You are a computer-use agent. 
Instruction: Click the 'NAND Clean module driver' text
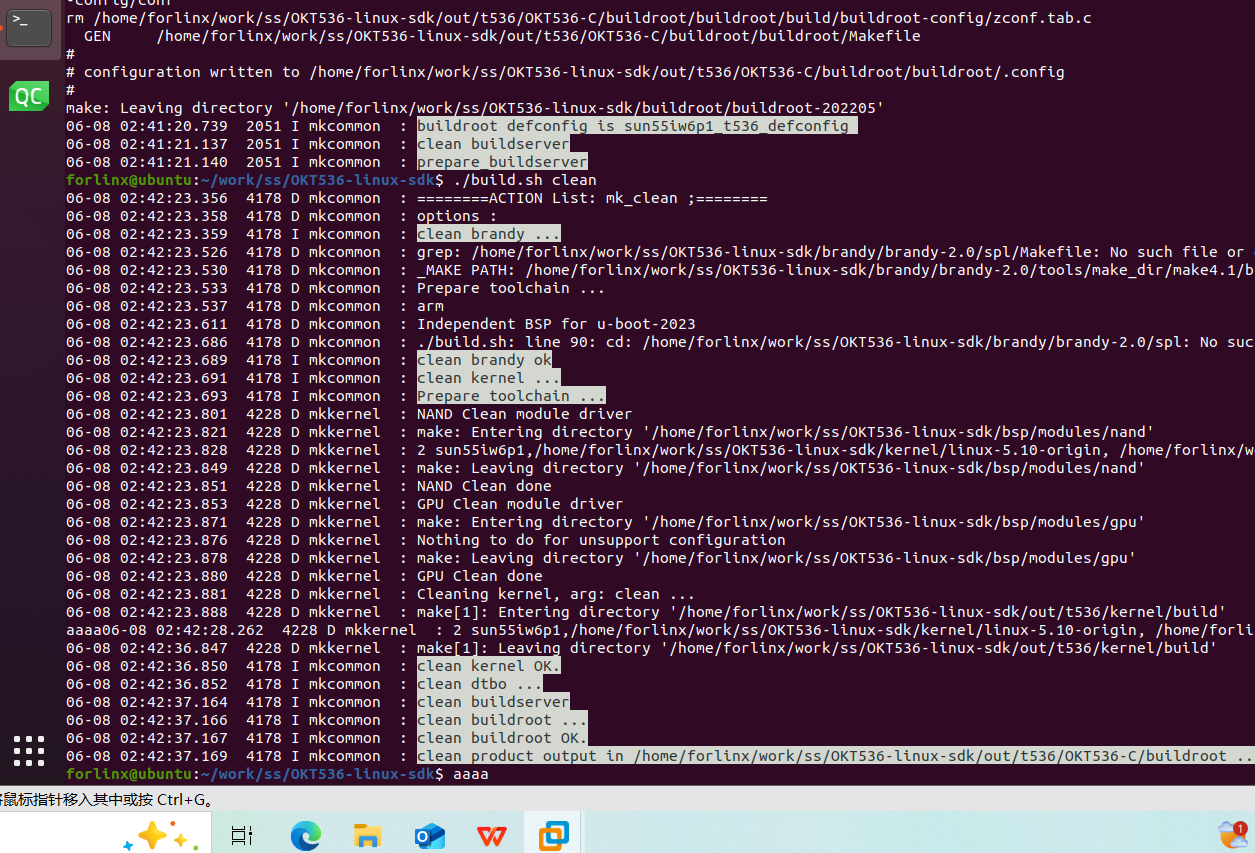click(525, 414)
